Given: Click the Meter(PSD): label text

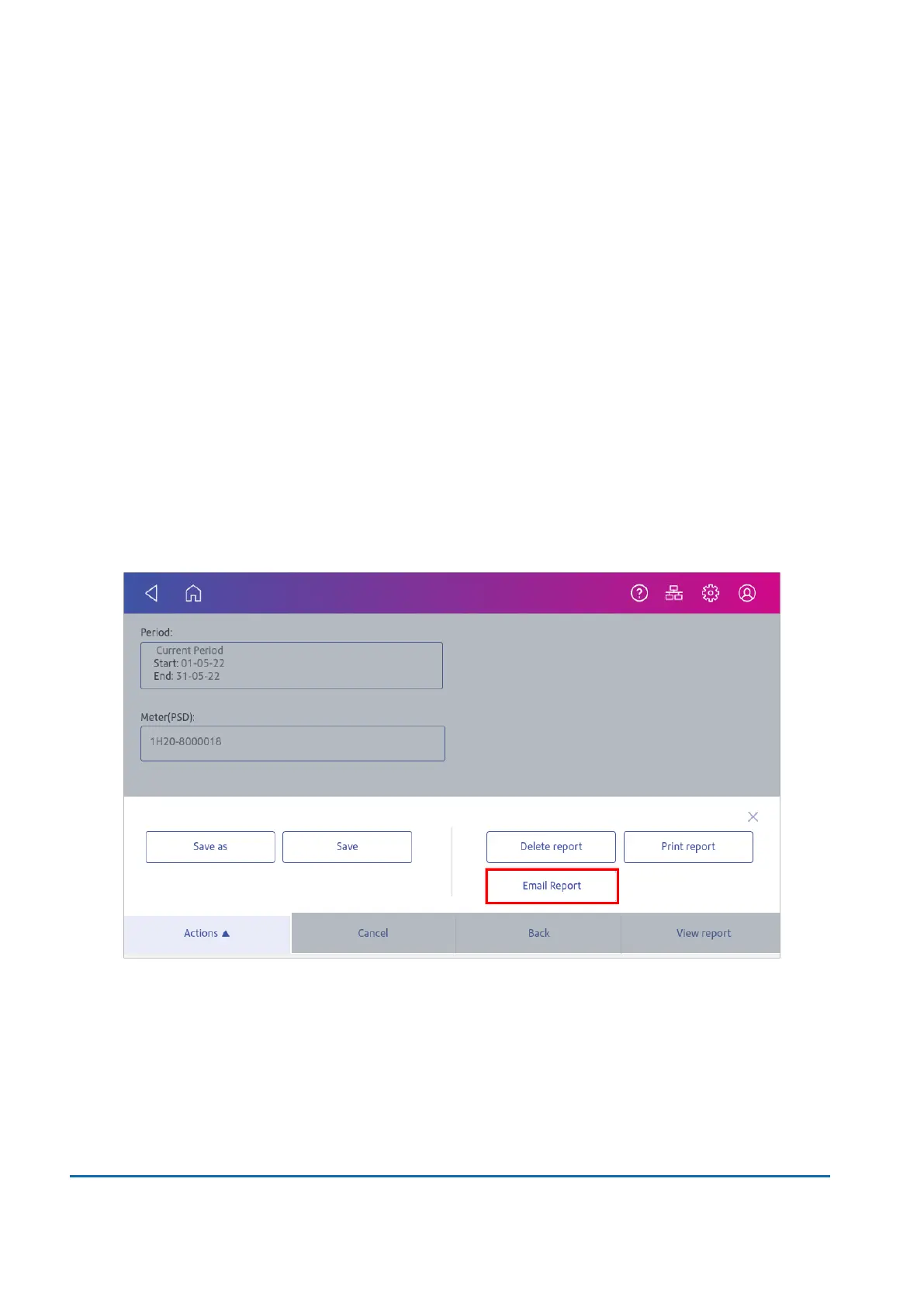Looking at the screenshot, I should click(168, 717).
